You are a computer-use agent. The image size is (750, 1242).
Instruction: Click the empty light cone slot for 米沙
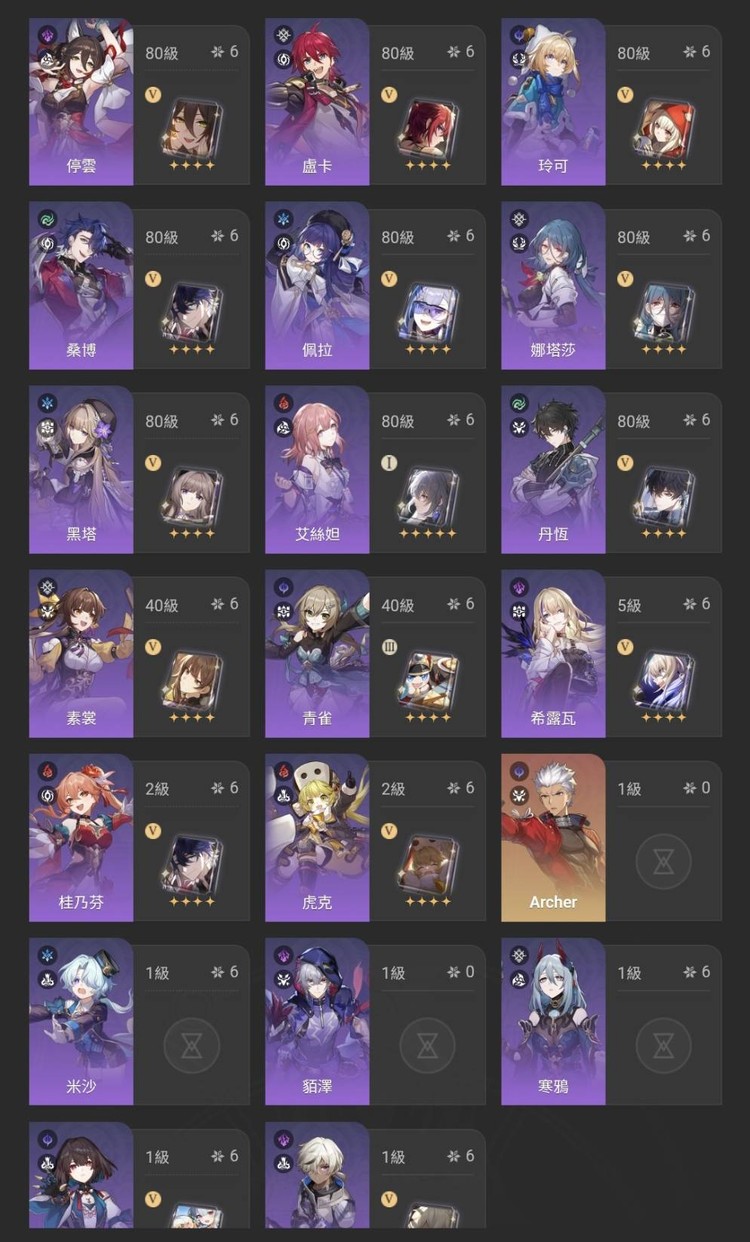[191, 1045]
